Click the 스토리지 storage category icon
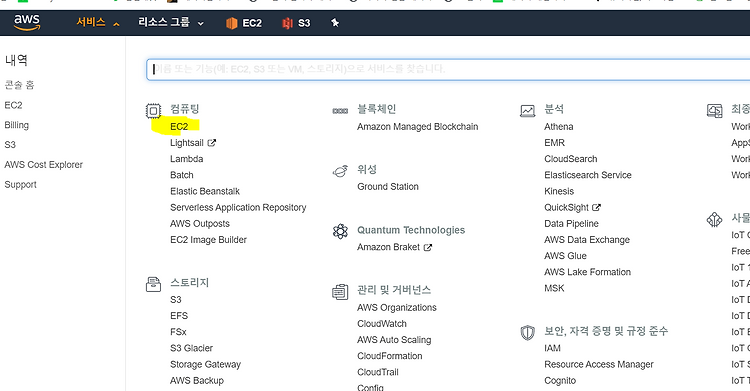This screenshot has width=750, height=391. point(153,284)
